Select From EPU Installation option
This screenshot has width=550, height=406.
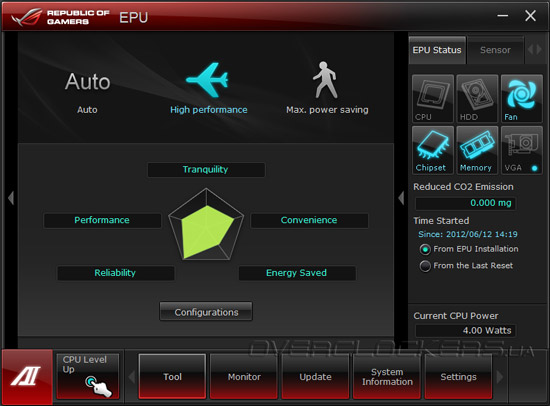pos(469,249)
